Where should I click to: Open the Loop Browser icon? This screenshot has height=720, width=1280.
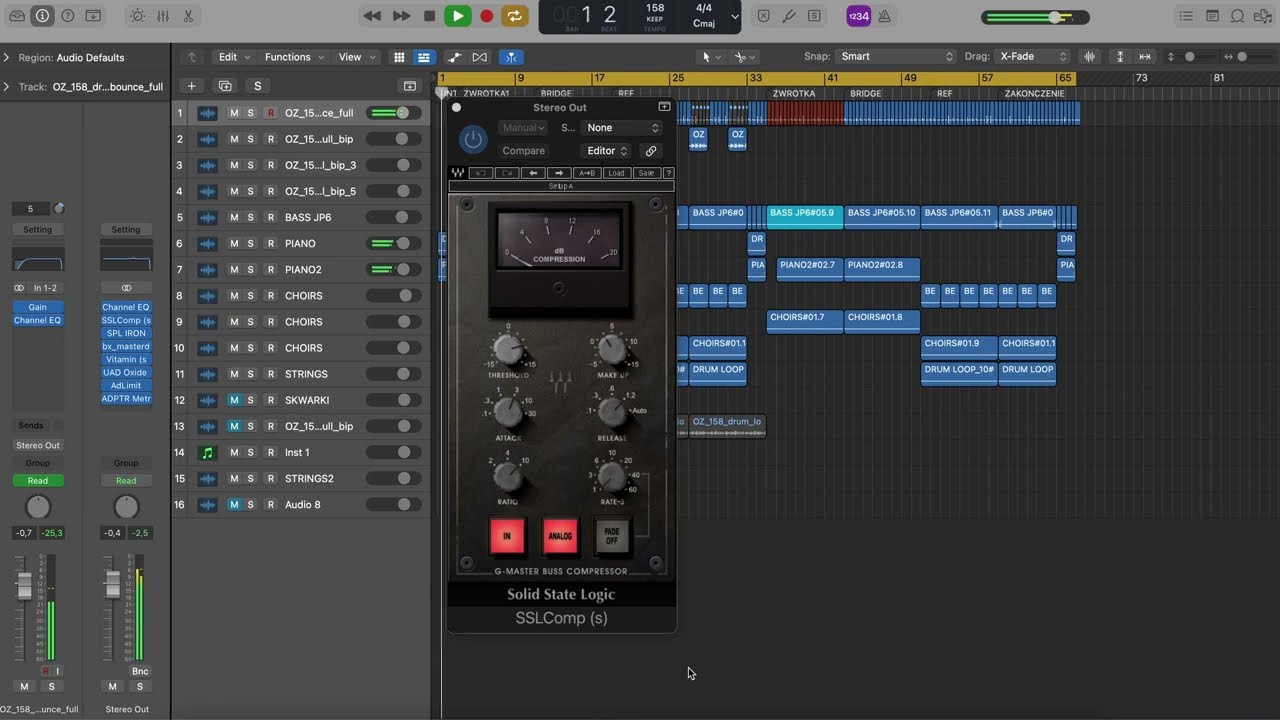[x=1237, y=16]
